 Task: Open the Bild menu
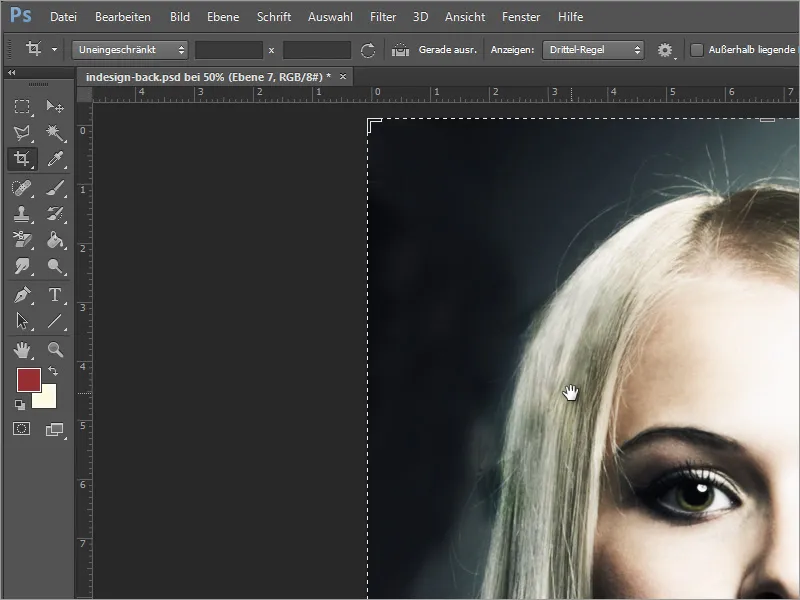[x=180, y=17]
